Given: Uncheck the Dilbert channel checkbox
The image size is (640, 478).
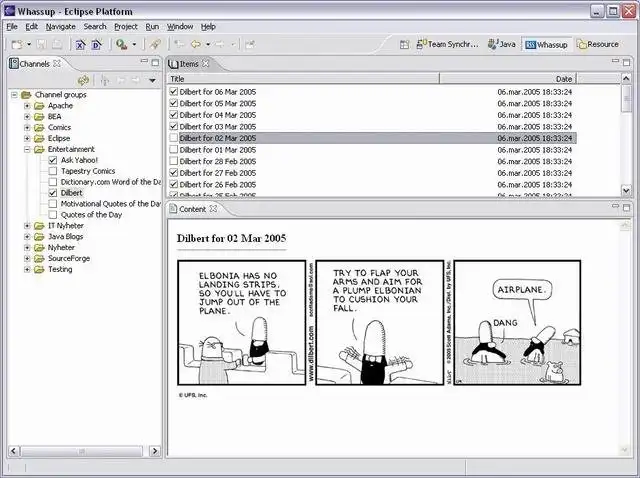Looking at the screenshot, I should pyautogui.click(x=53, y=193).
